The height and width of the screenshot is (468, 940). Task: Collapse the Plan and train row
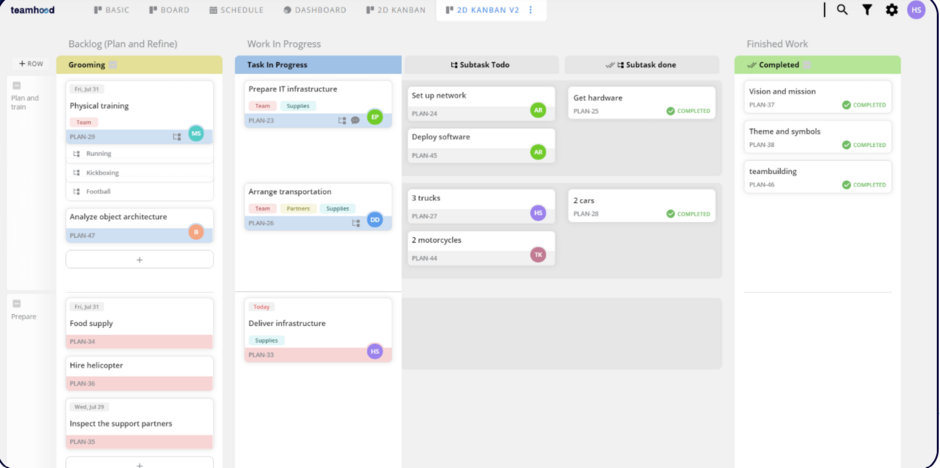coord(17,86)
